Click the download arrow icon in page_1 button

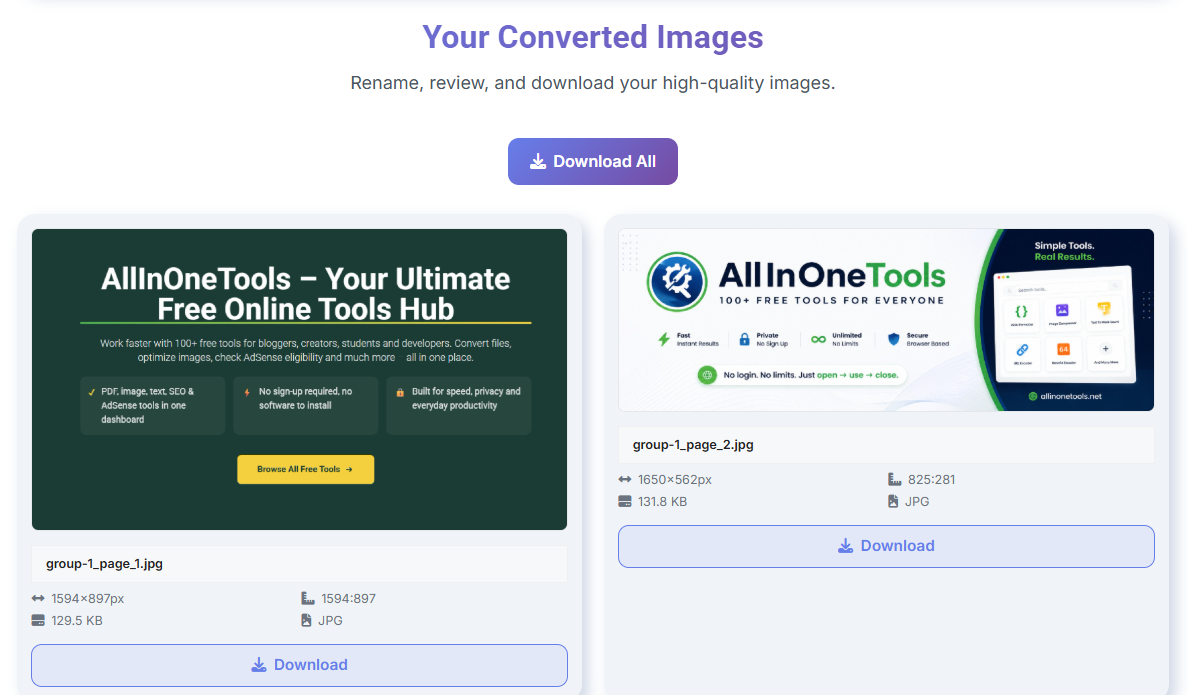pos(258,665)
